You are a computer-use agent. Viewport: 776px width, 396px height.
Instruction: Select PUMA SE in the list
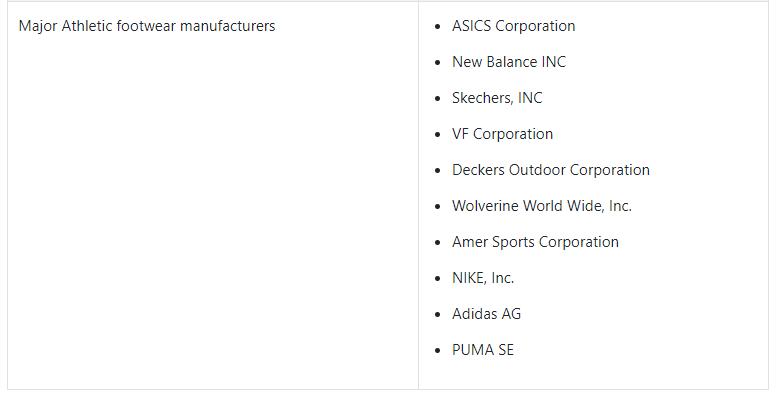tap(483, 350)
